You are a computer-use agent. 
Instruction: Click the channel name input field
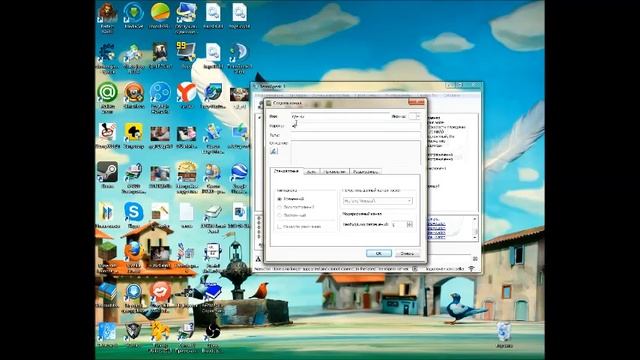340,116
